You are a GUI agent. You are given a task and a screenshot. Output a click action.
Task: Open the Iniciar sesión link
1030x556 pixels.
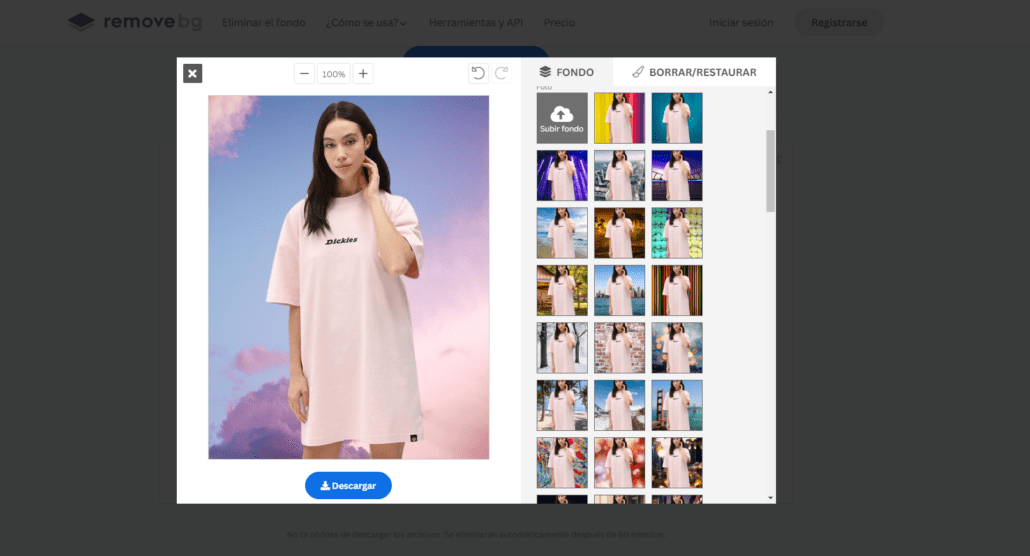741,22
